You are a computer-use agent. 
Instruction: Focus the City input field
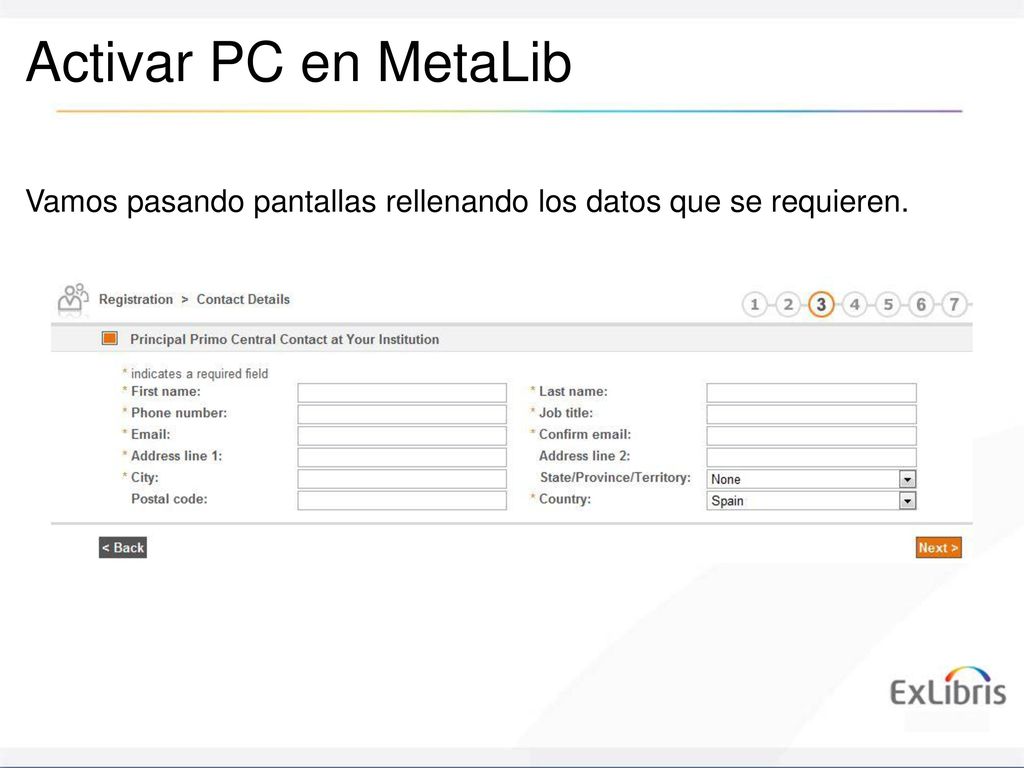tap(402, 479)
